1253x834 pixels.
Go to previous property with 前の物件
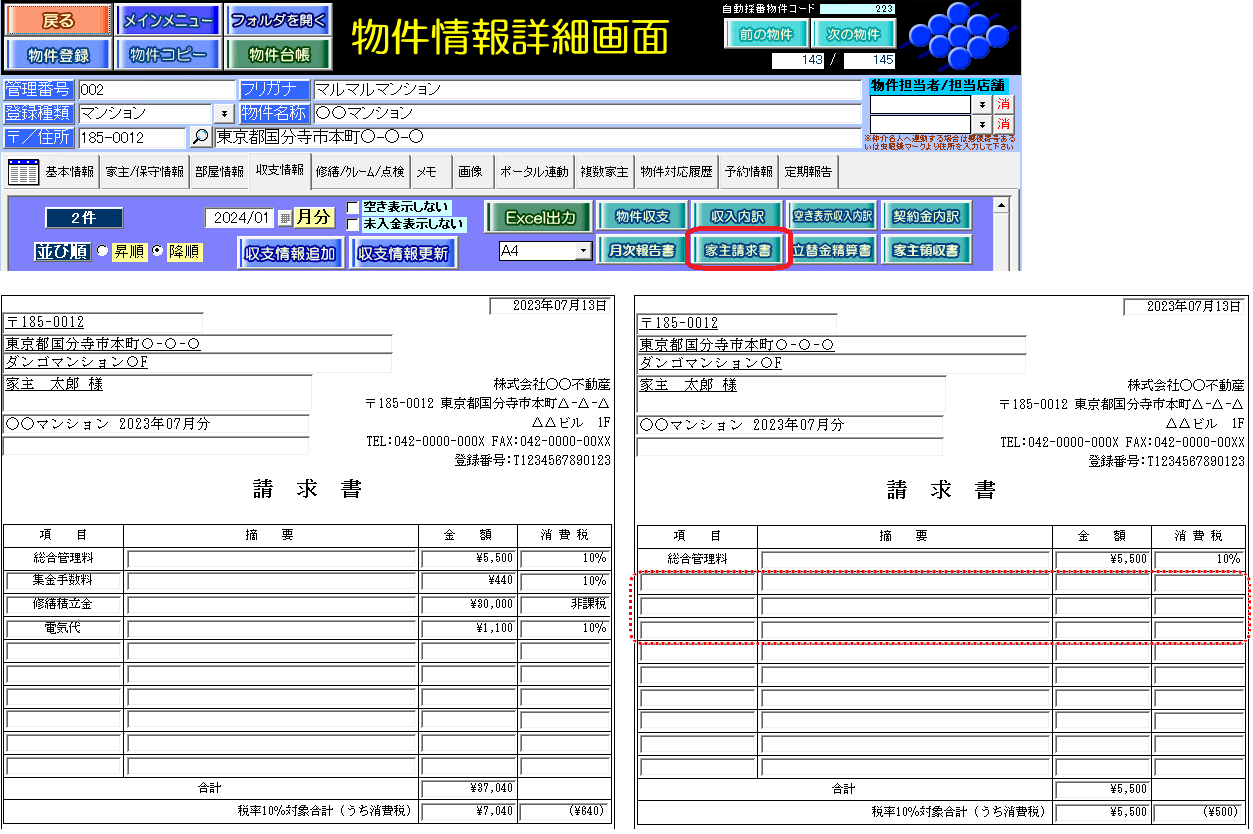(765, 34)
